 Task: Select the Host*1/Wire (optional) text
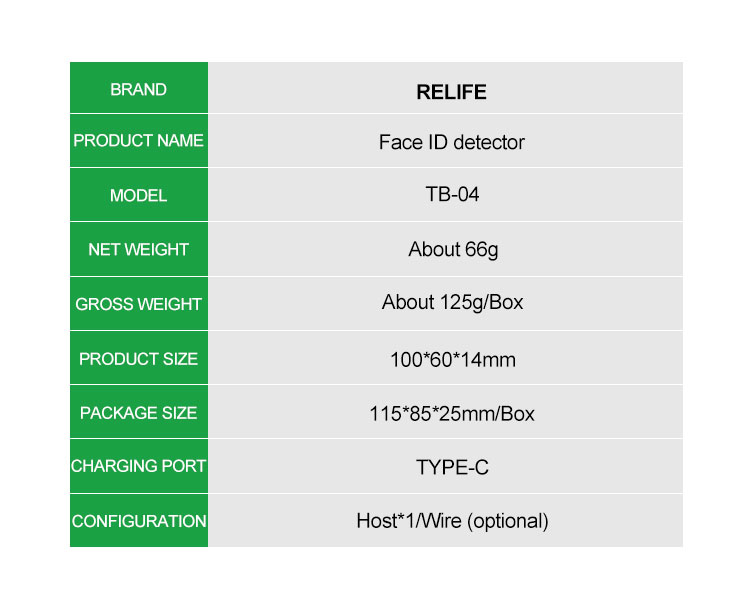(452, 521)
